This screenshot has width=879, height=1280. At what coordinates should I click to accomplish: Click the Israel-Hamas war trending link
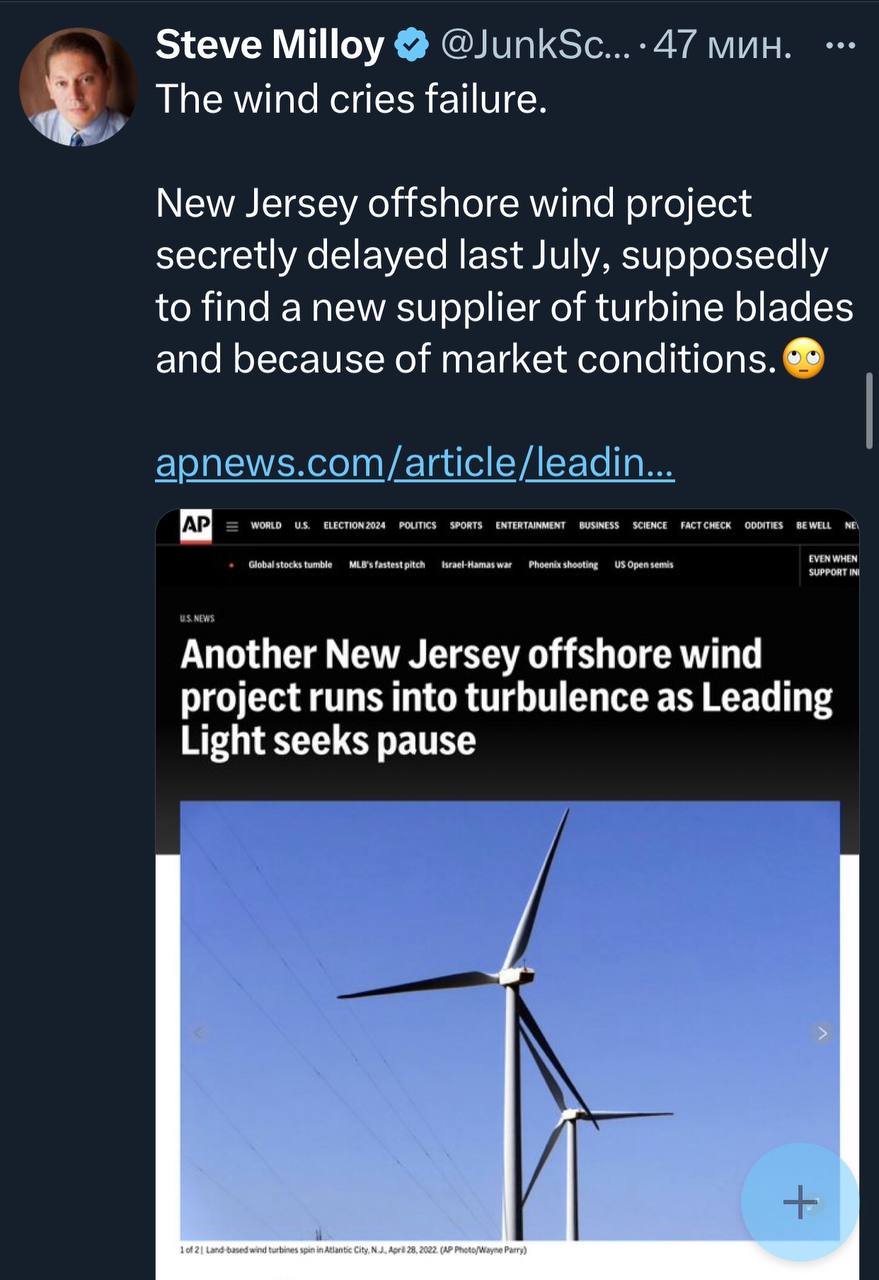[476, 565]
